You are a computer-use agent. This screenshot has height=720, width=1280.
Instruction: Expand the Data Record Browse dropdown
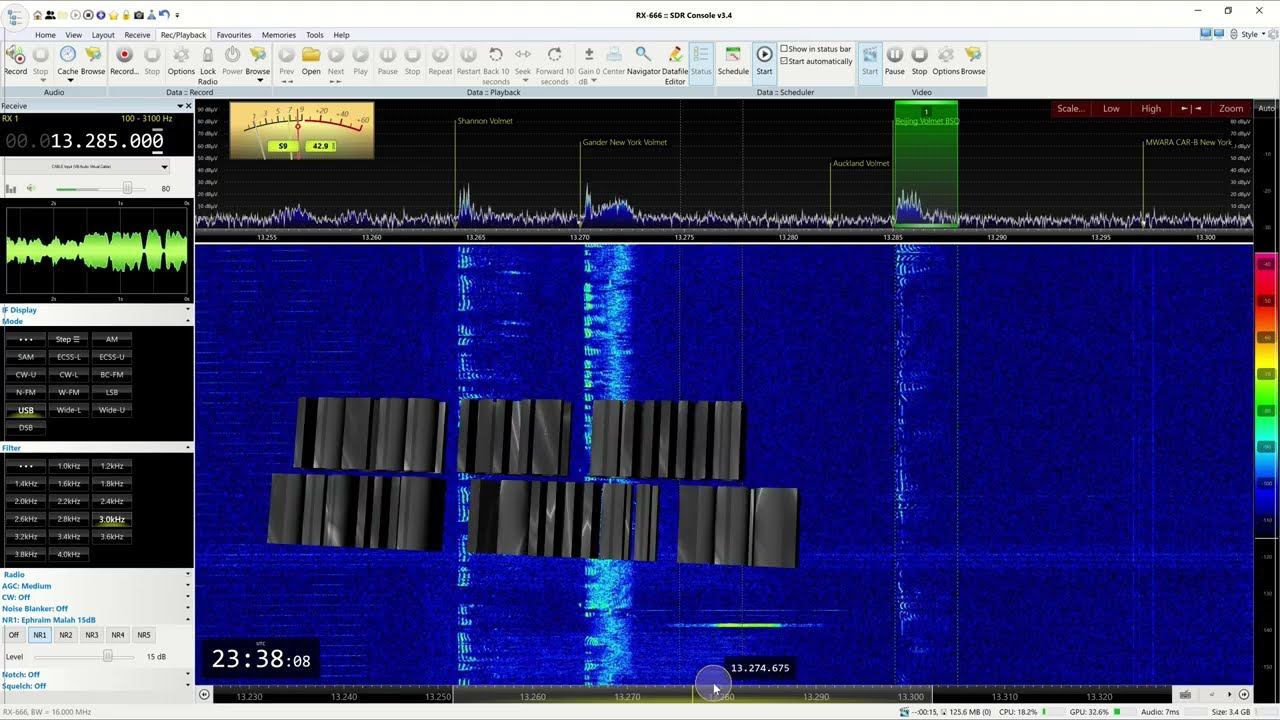click(259, 81)
